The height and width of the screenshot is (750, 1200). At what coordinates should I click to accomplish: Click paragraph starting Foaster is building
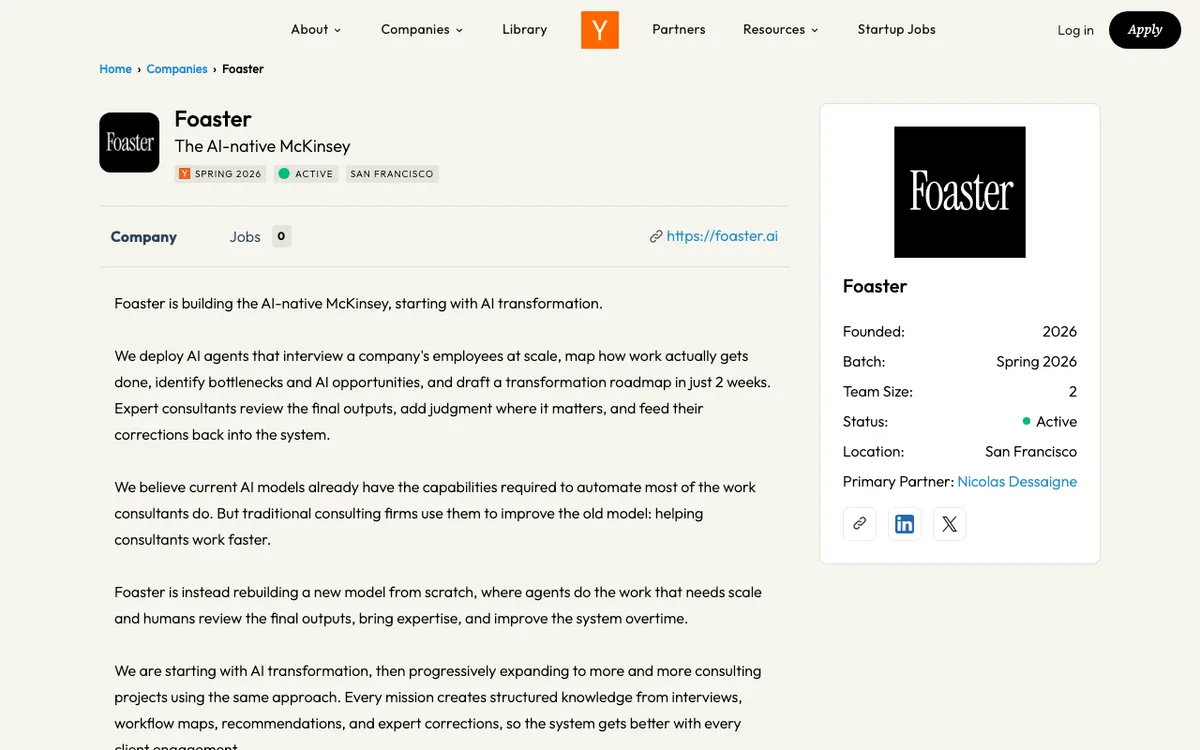tap(358, 303)
